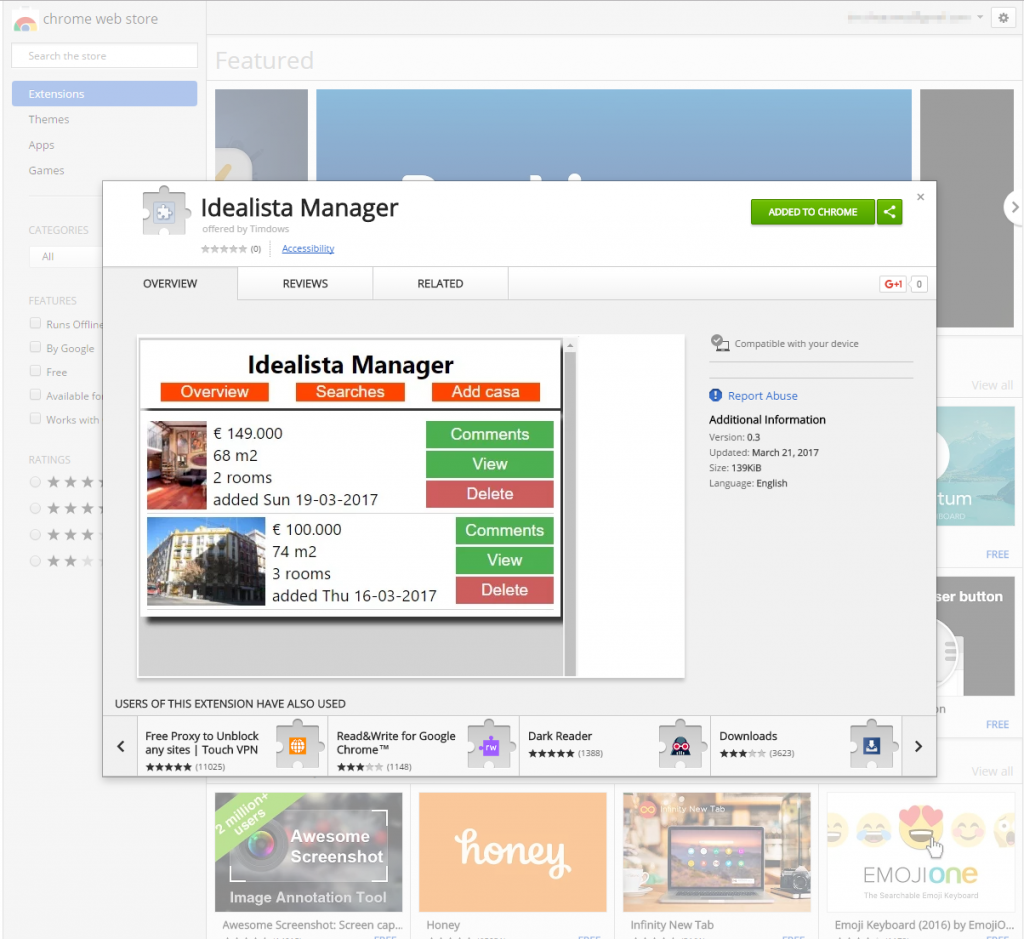Click the G+1 button

[893, 284]
